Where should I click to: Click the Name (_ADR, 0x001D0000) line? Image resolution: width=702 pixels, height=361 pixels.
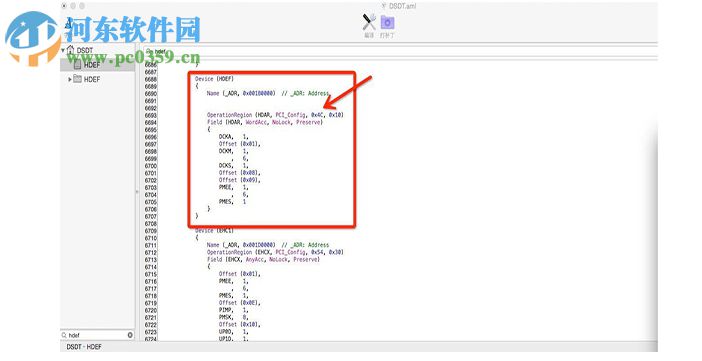click(x=268, y=245)
